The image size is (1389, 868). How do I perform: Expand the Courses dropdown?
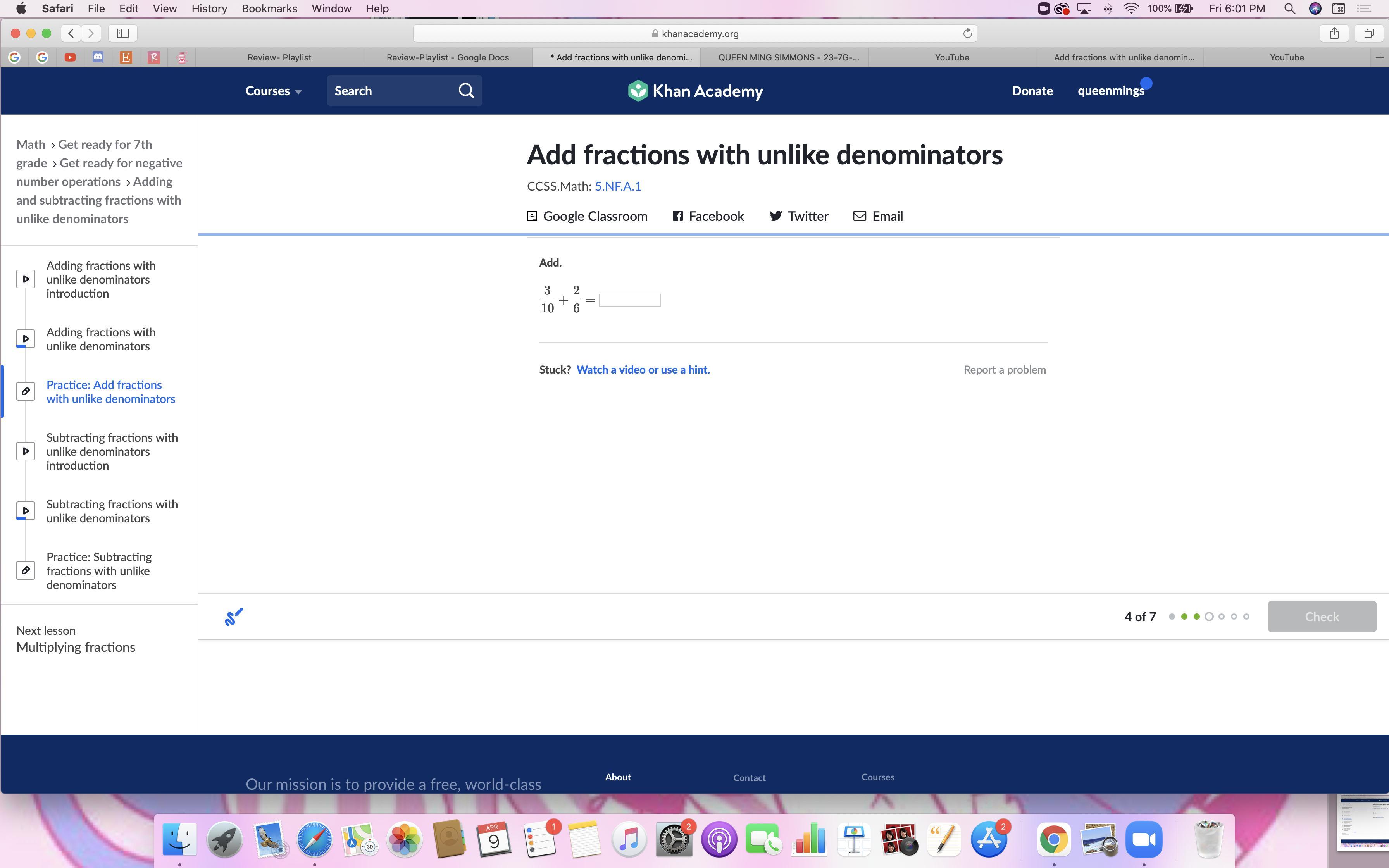[273, 91]
